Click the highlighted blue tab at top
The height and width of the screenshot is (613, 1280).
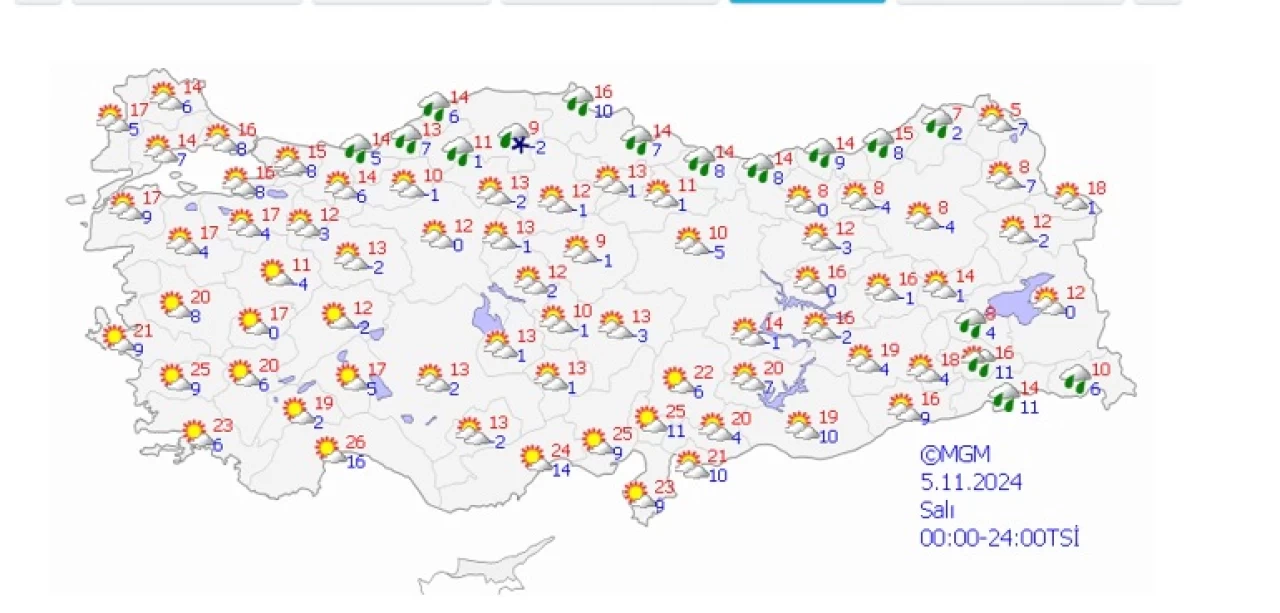(807, 1)
